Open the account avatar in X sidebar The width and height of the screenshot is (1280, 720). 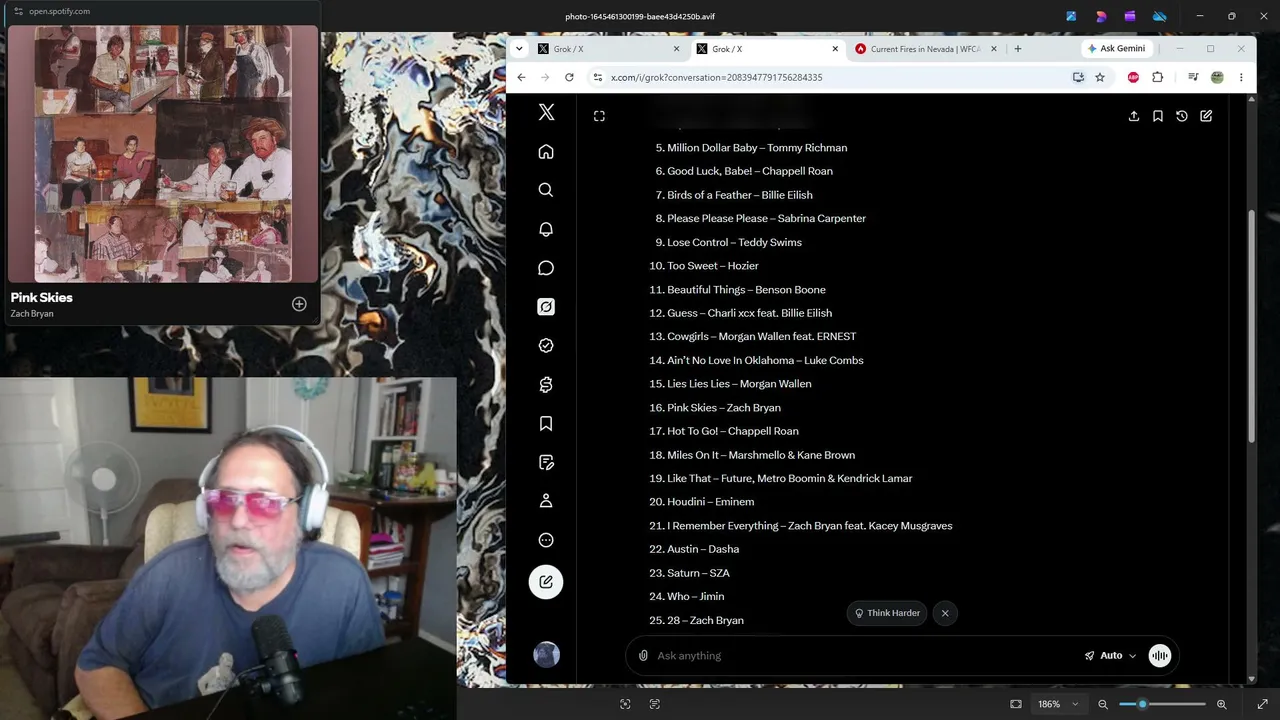pos(546,655)
